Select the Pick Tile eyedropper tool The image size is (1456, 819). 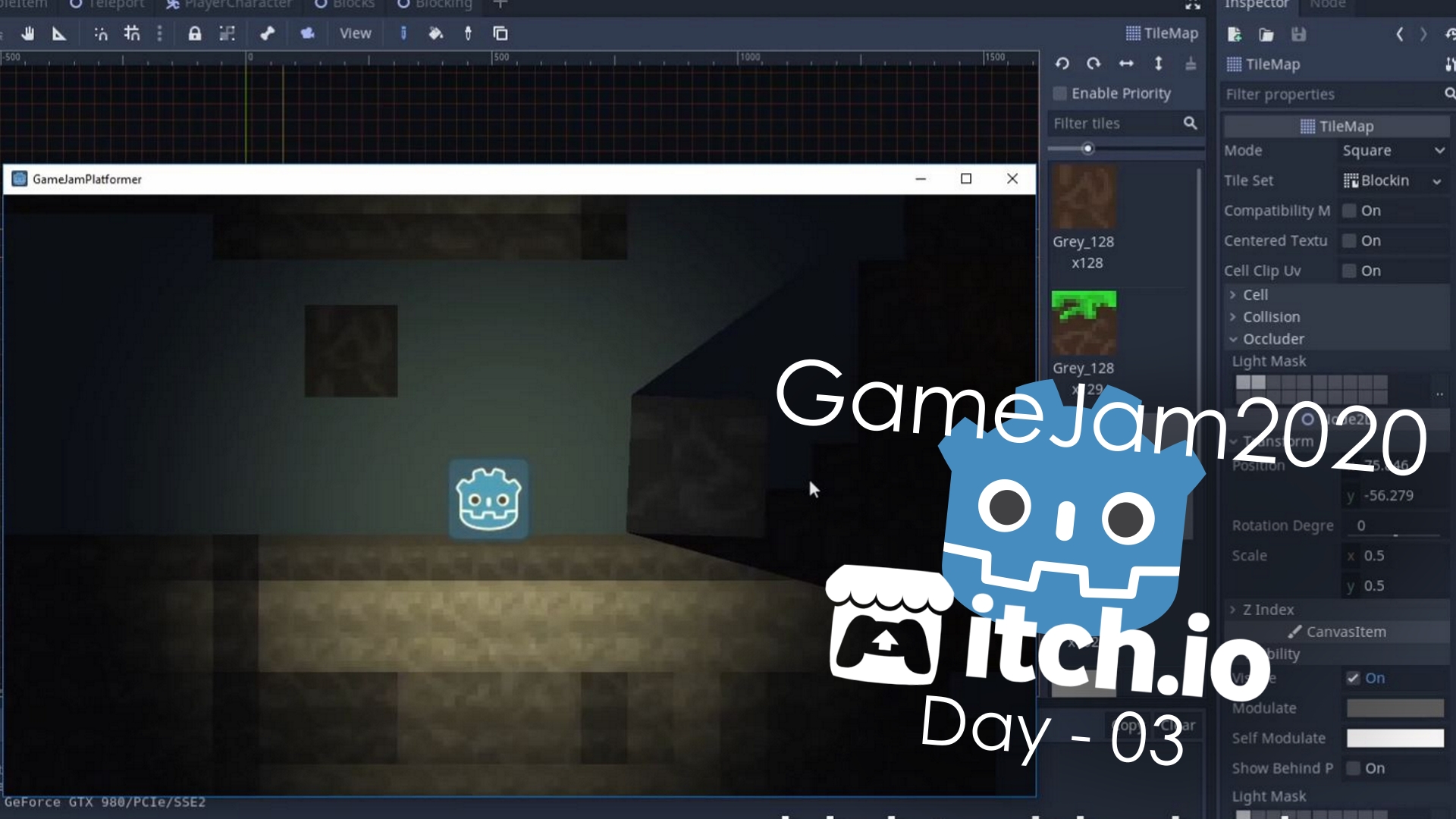468,33
